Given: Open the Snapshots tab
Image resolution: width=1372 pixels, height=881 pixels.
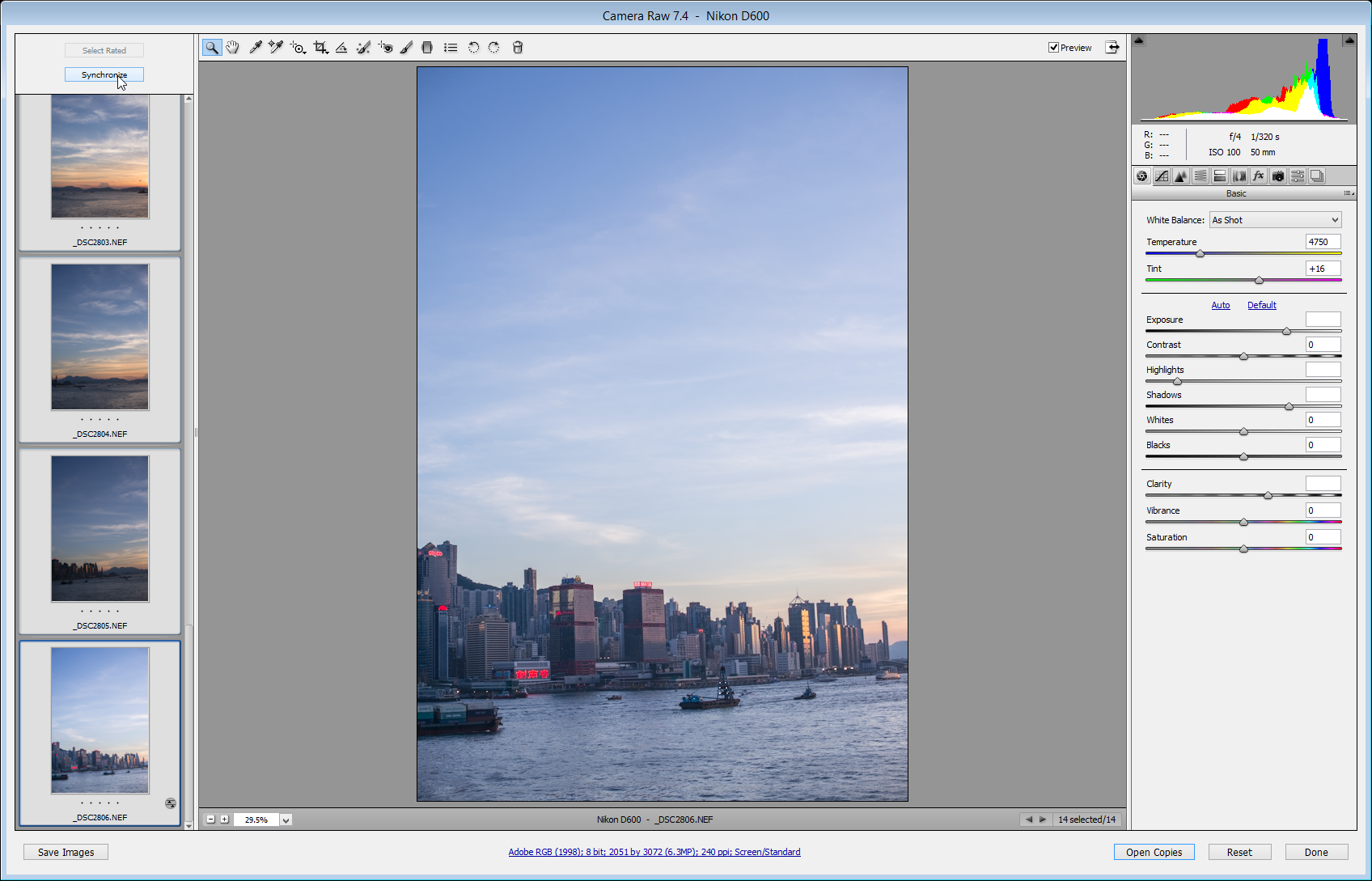Looking at the screenshot, I should pos(1317,176).
